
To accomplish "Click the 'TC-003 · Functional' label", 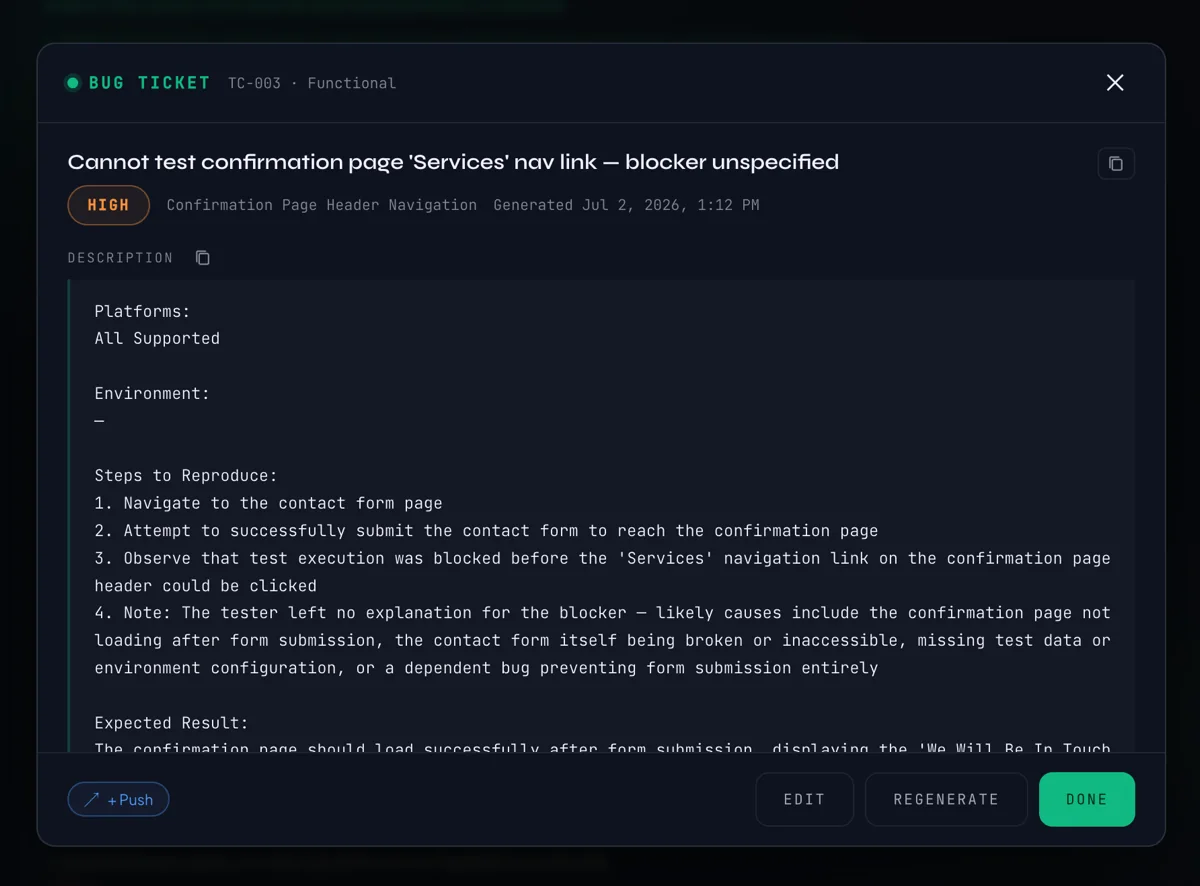I will click(x=312, y=83).
